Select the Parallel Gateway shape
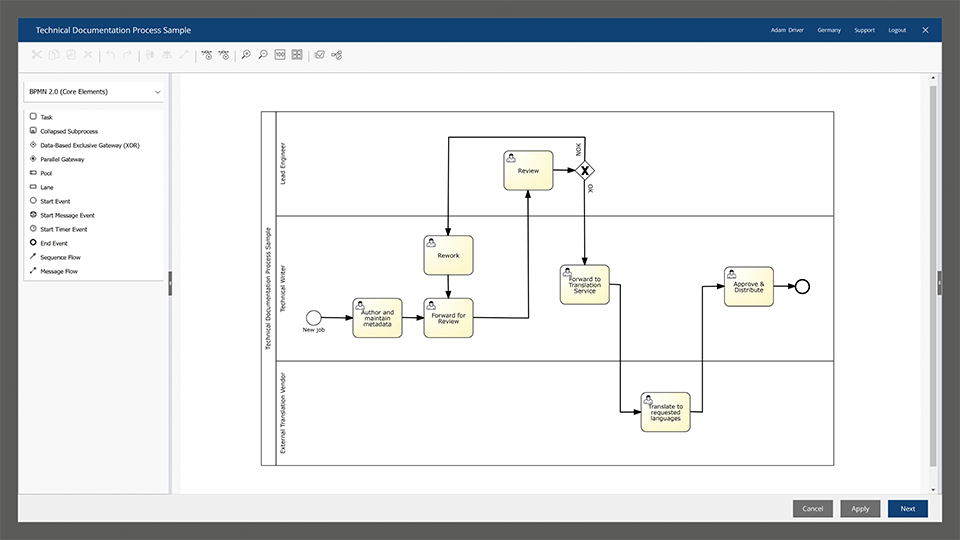The height and width of the screenshot is (540, 960). point(62,159)
